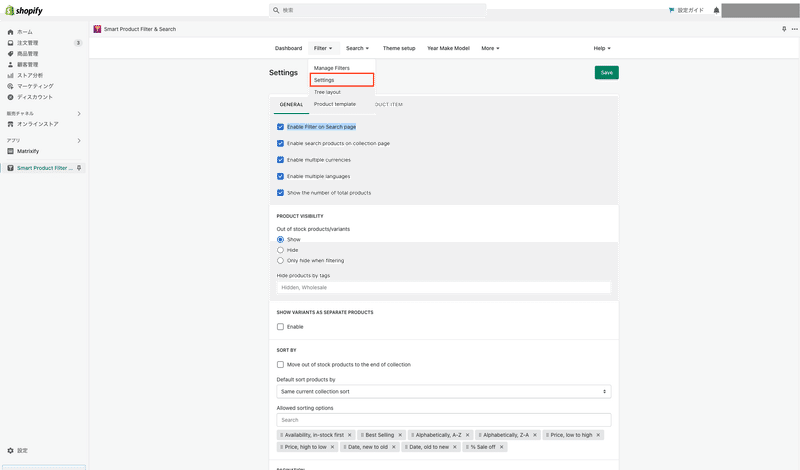Open Smart Product Filter app in sidebar

pyautogui.click(x=45, y=168)
